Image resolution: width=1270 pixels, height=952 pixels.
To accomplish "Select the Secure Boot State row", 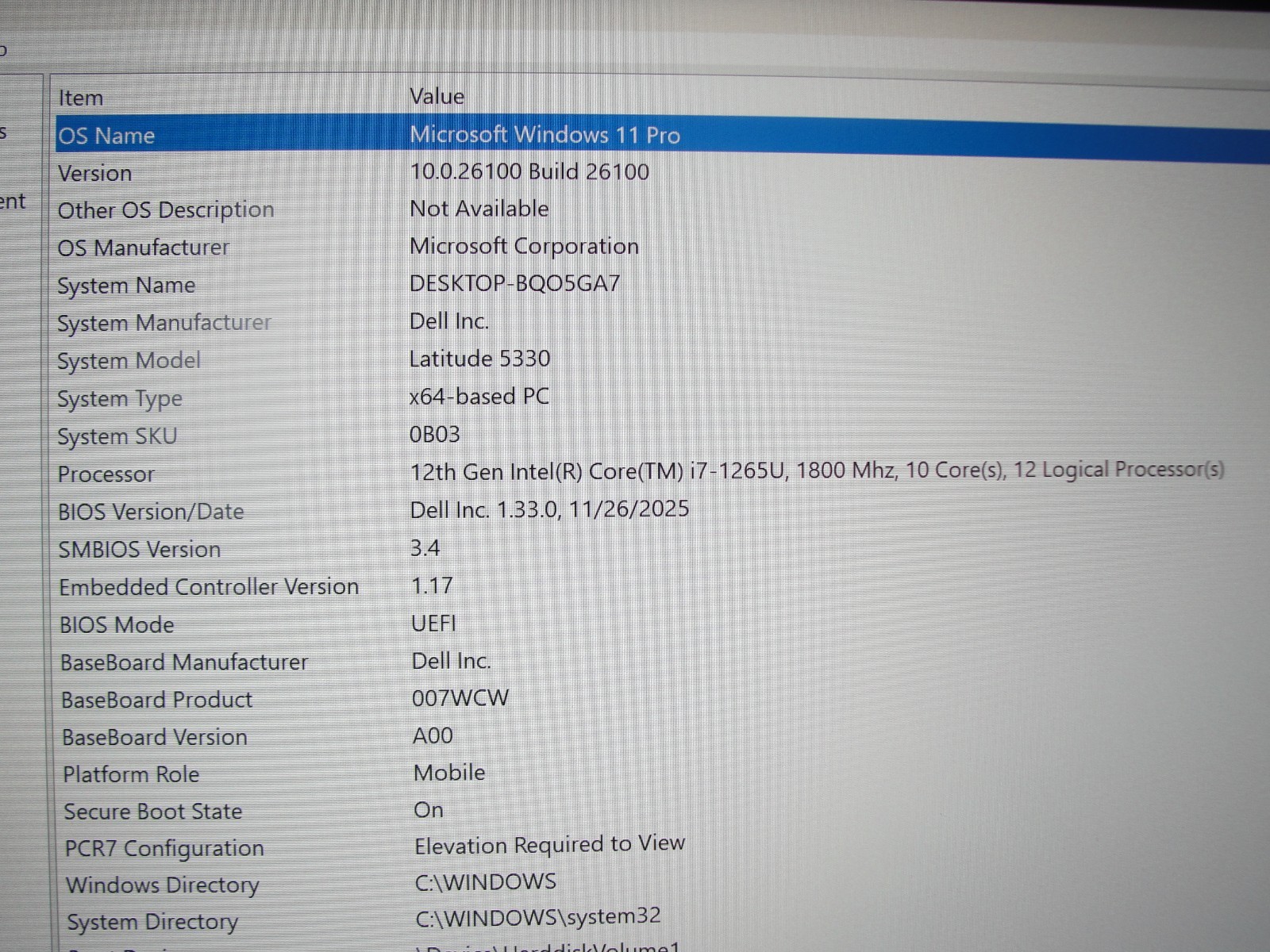I will pyautogui.click(x=153, y=812).
